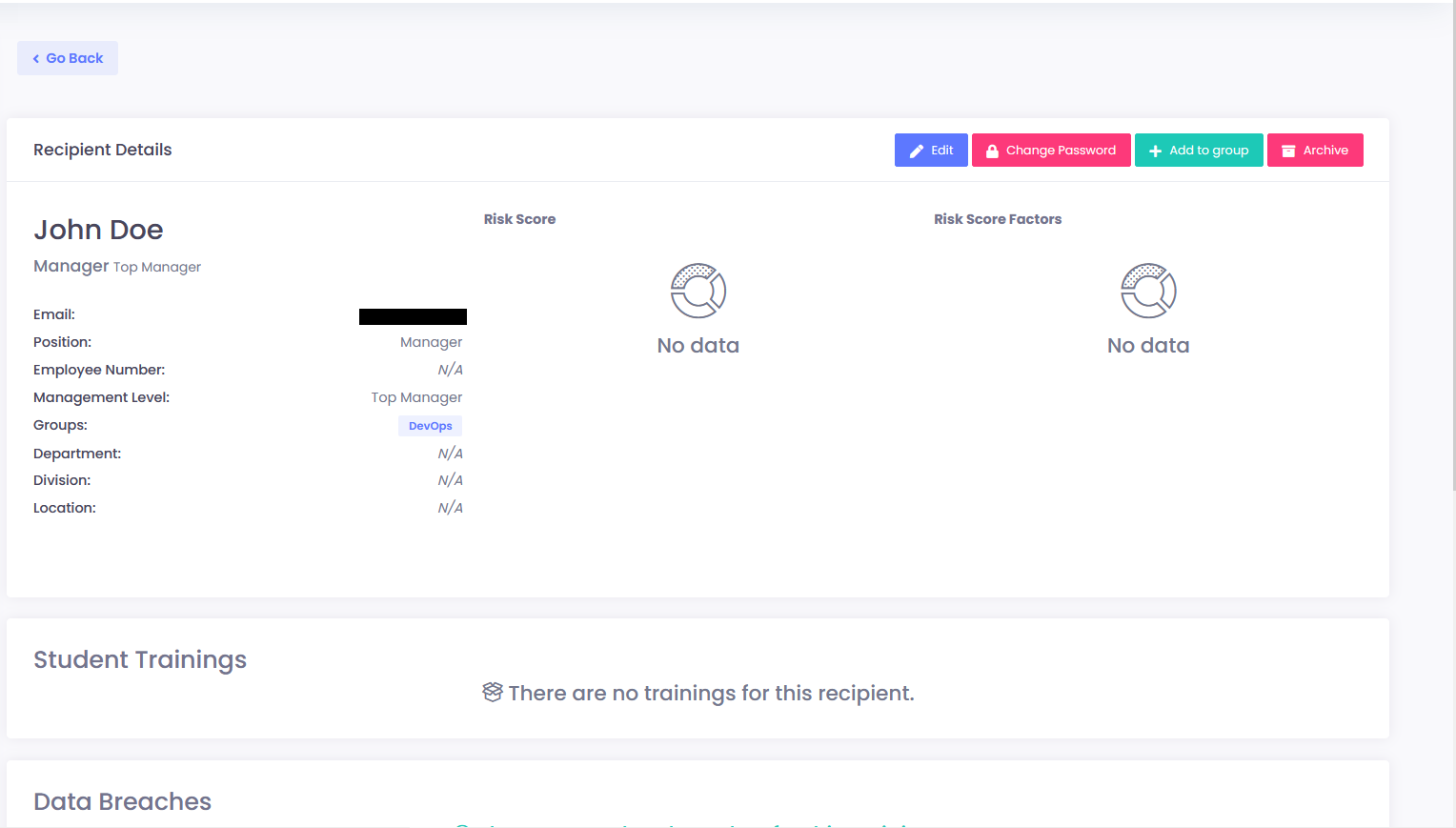This screenshot has height=828, width=1456.
Task: Click the Risk Score empty chart icon
Action: point(698,291)
